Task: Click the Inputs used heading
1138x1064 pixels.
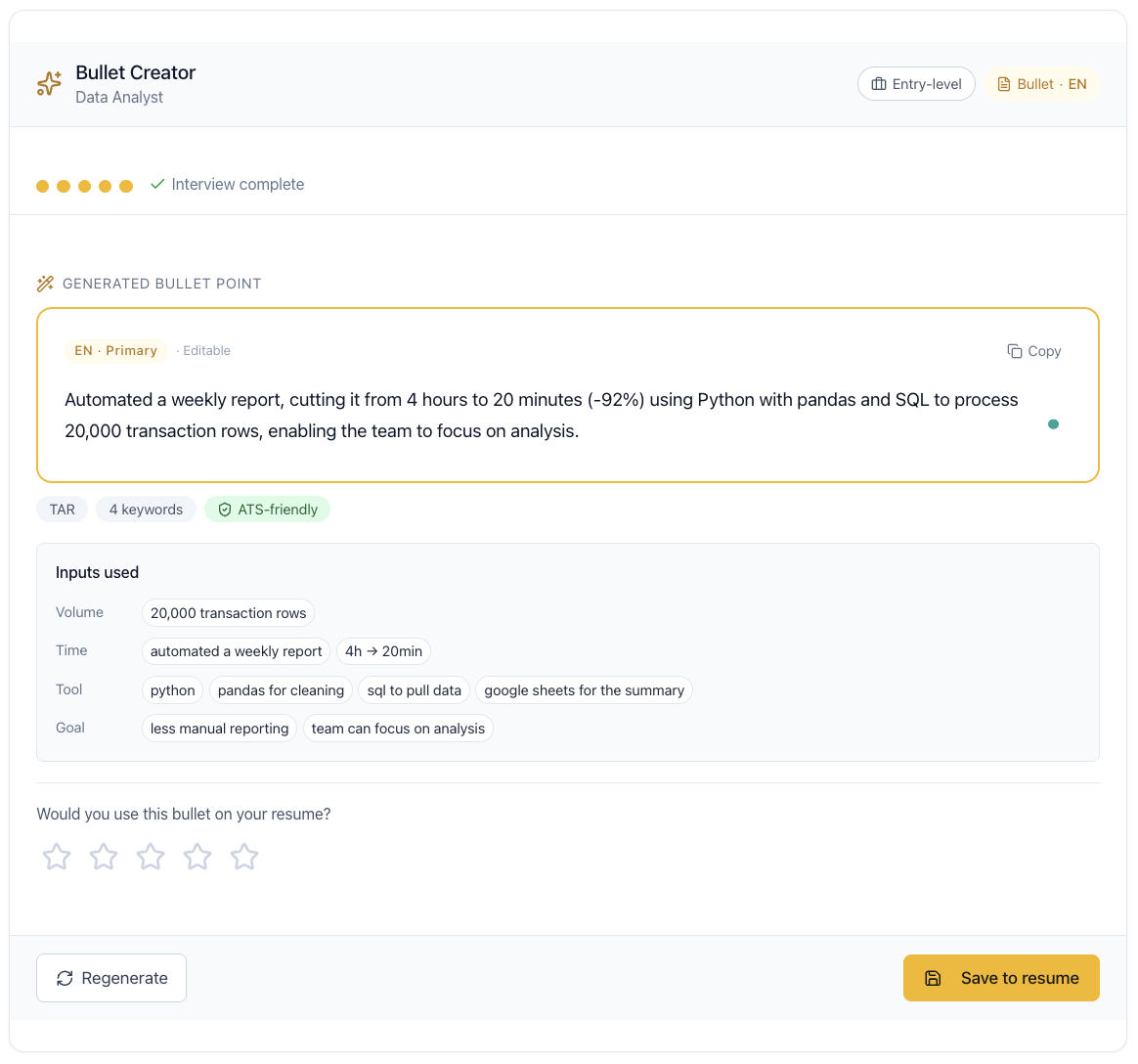Action: pos(97,573)
